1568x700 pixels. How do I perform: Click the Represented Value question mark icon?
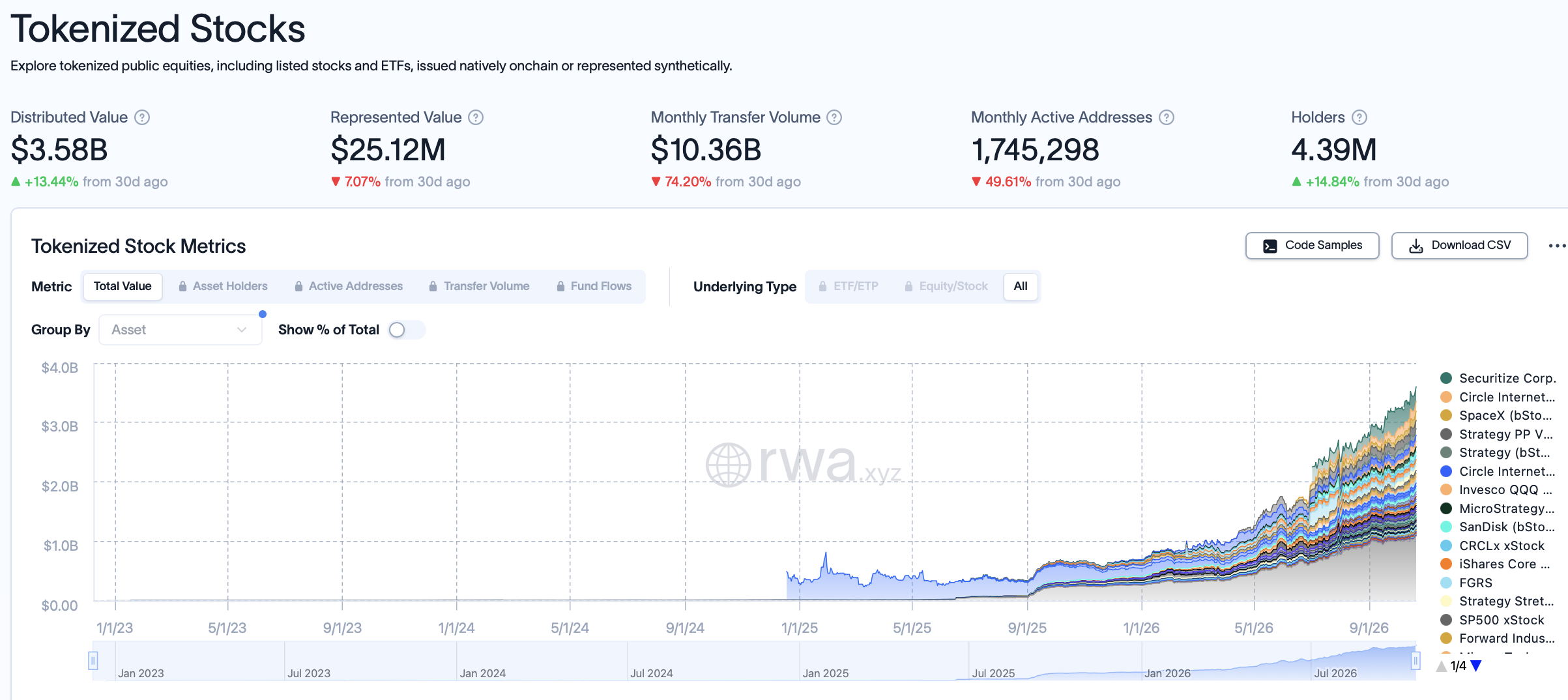pyautogui.click(x=476, y=117)
